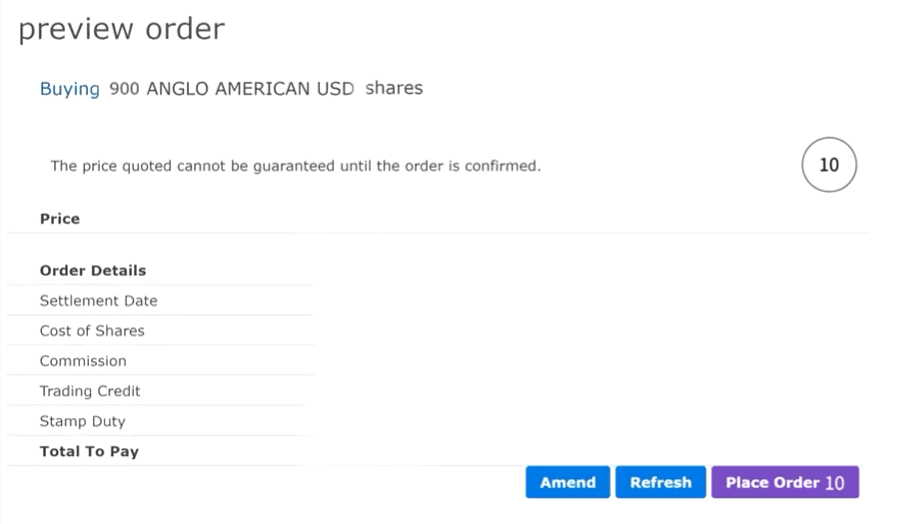Click the price guarantee disclaimer text
903x524 pixels.
295,166
